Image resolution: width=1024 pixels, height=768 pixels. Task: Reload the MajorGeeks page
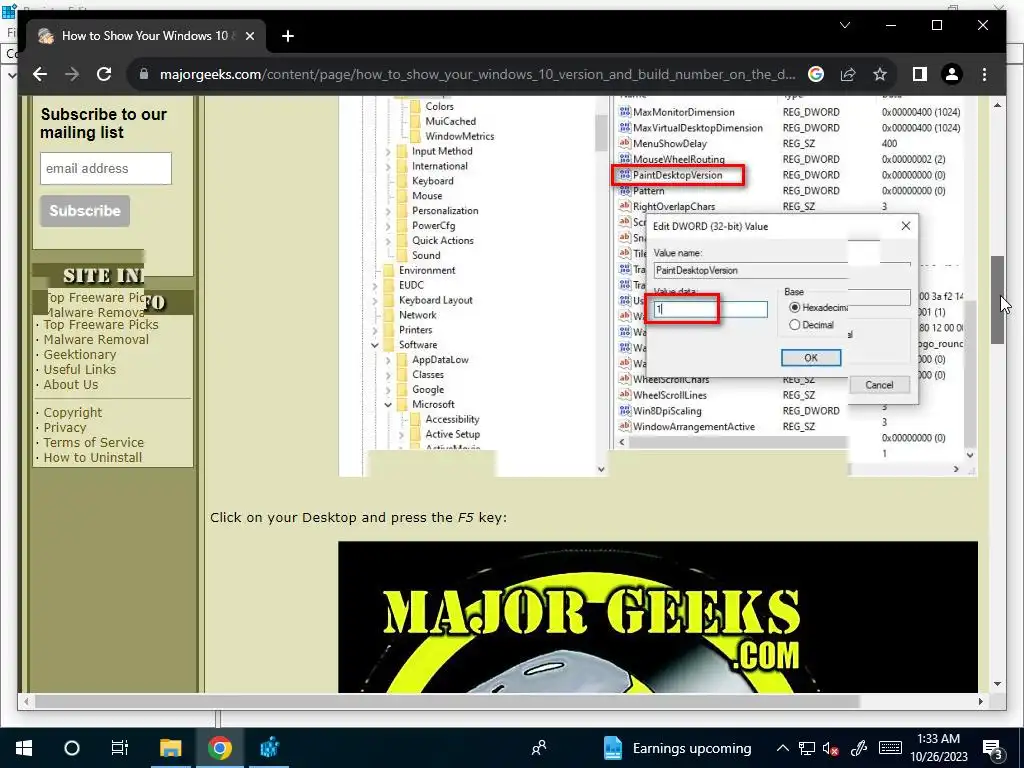tap(104, 74)
